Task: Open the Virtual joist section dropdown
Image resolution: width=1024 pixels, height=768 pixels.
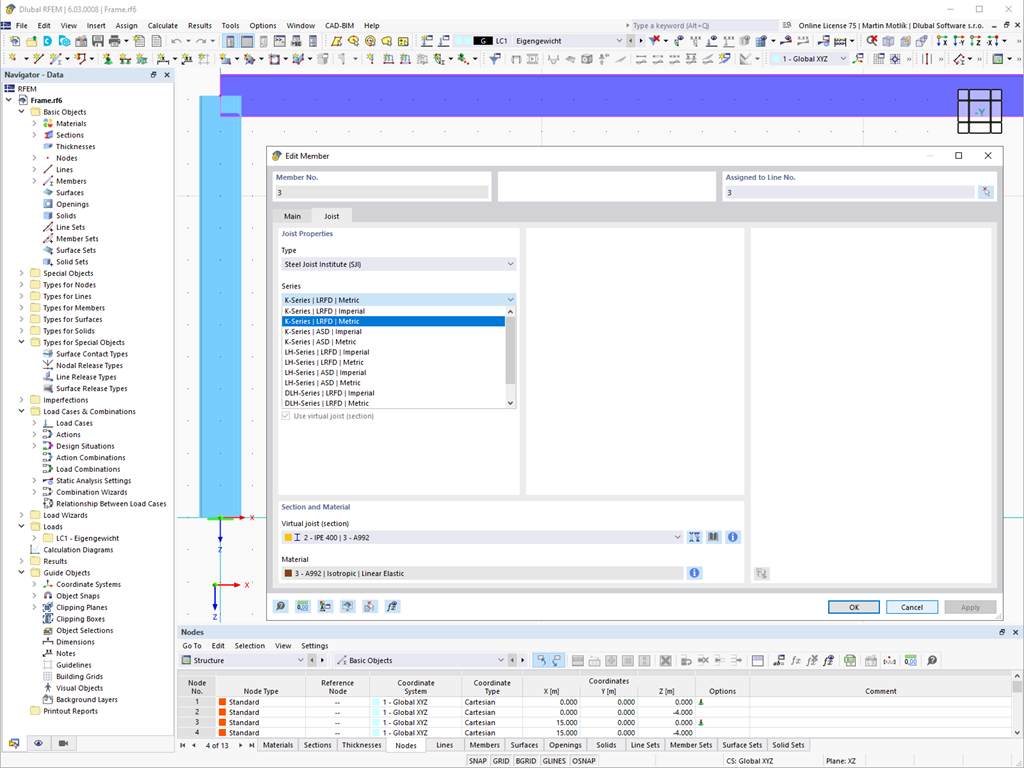Action: 482,537
